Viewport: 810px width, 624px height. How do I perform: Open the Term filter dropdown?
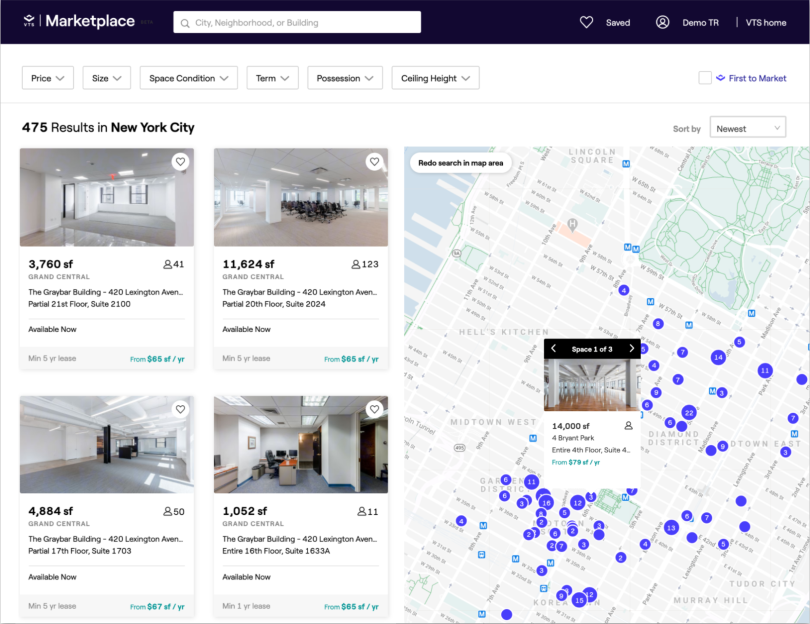point(272,78)
